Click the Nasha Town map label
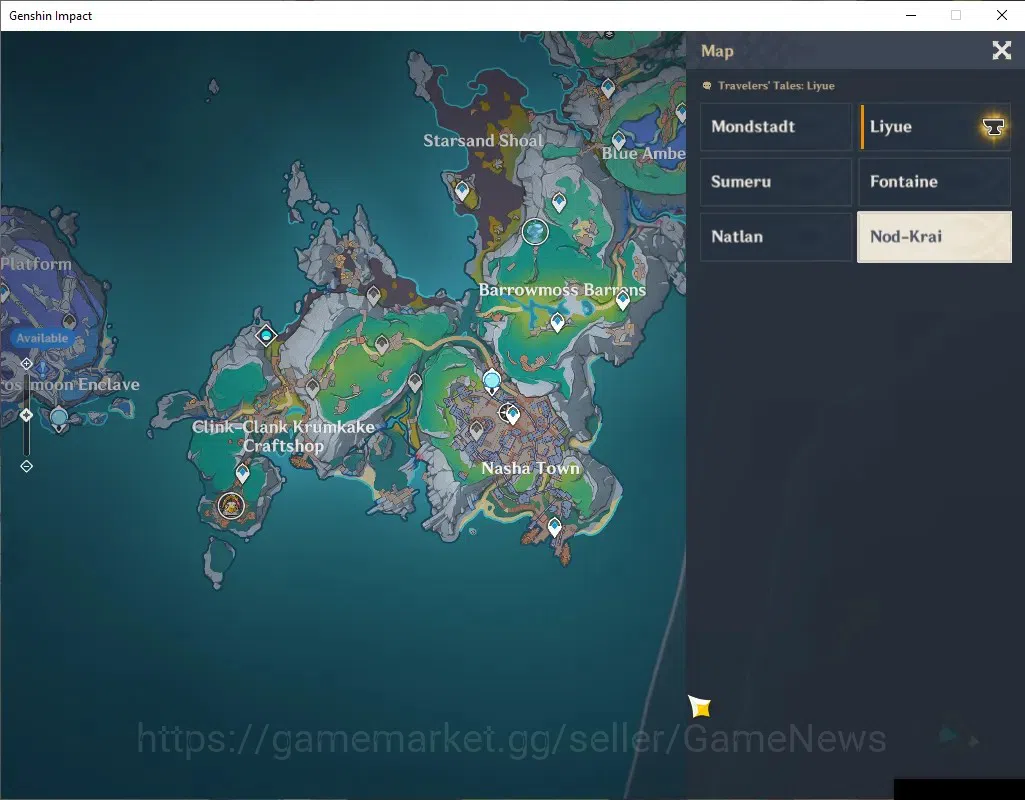 pyautogui.click(x=531, y=468)
